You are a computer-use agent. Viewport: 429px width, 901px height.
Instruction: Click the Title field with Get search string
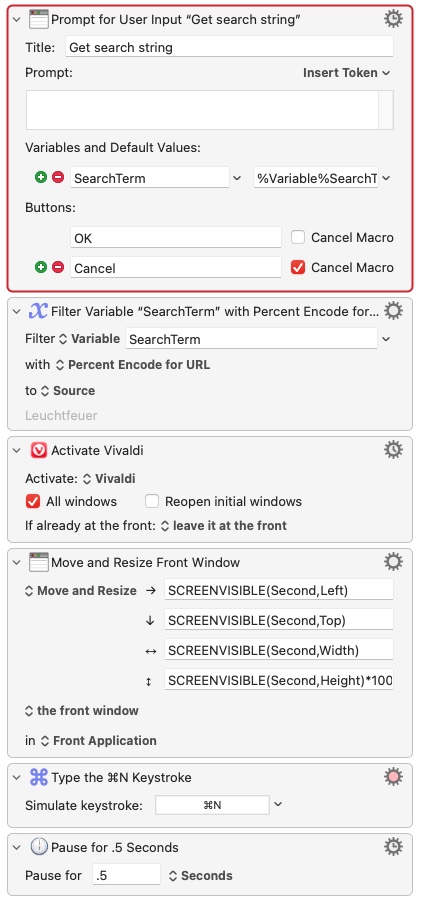(229, 47)
